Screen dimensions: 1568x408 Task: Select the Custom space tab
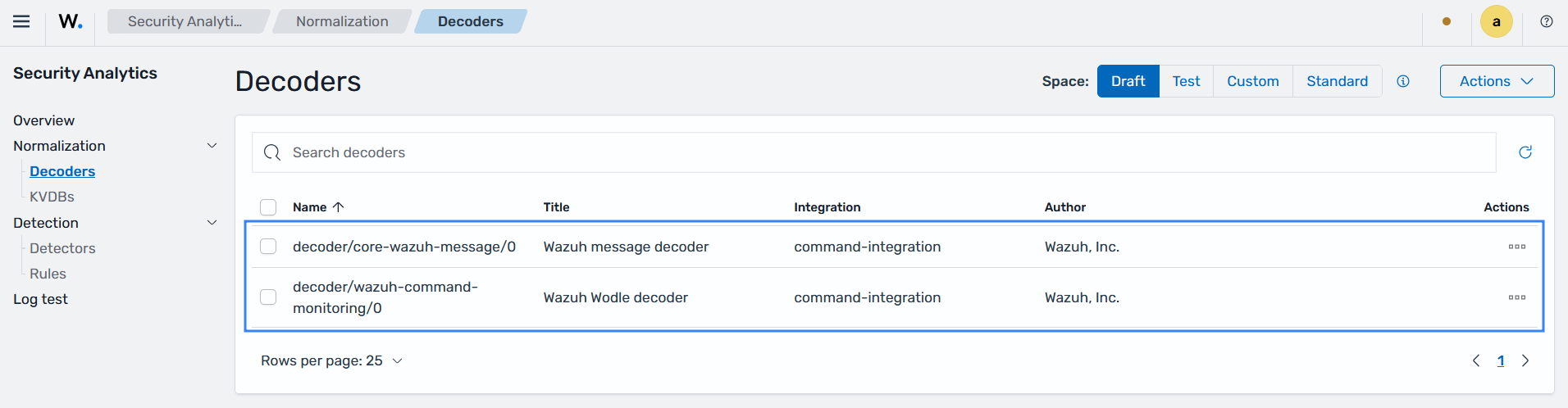1252,81
